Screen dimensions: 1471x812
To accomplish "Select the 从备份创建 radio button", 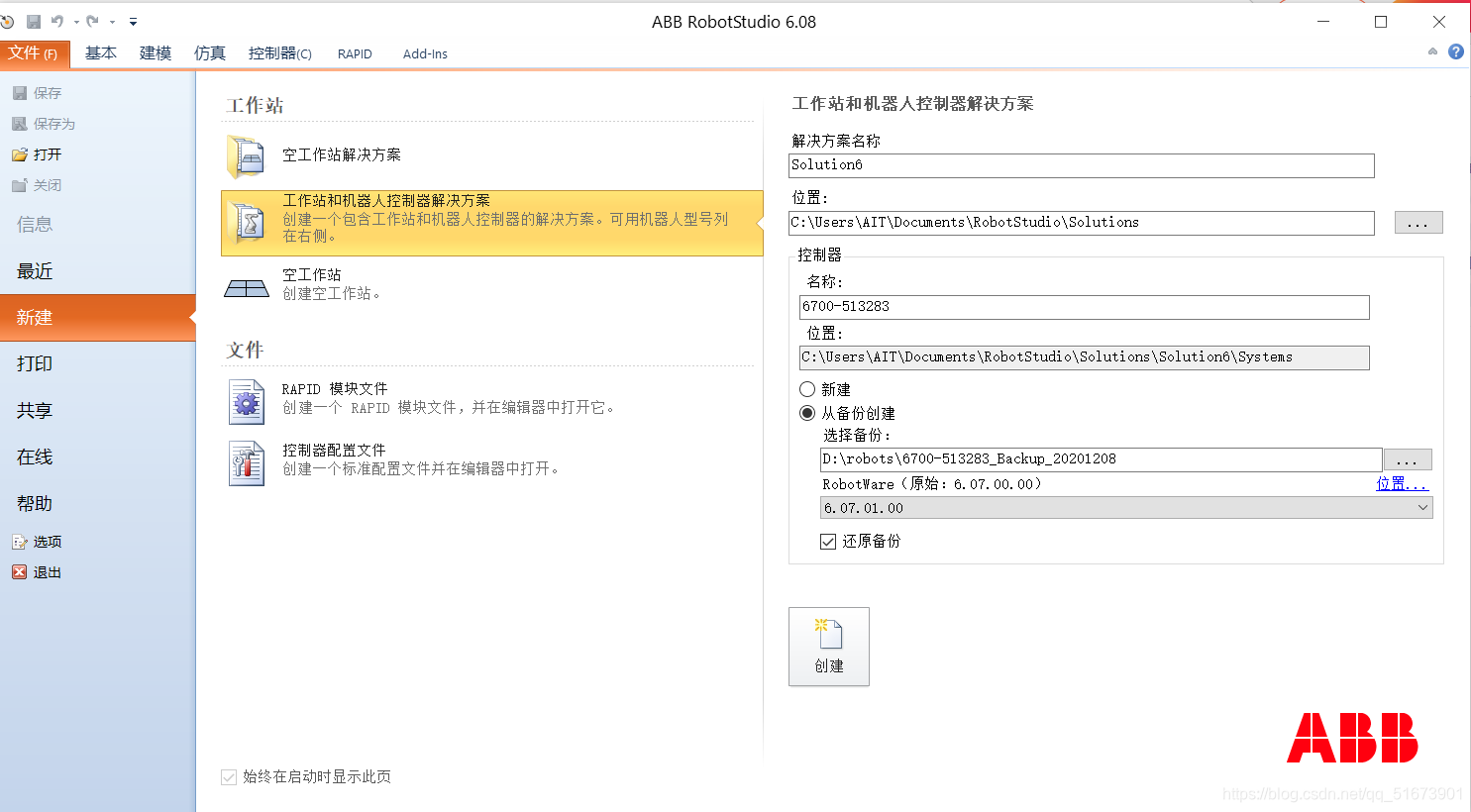I will pyautogui.click(x=807, y=413).
